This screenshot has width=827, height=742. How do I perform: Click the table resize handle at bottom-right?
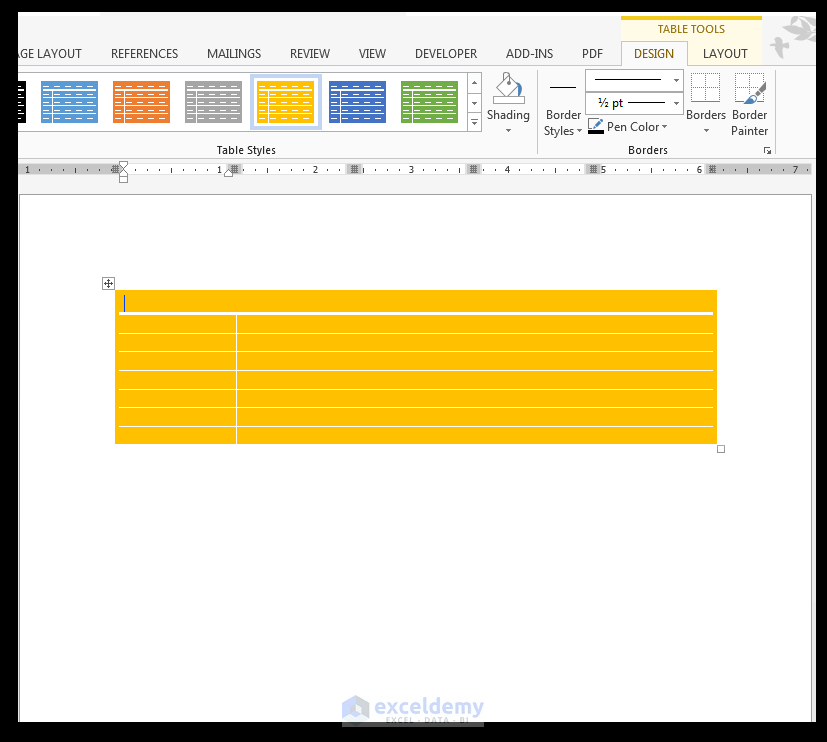point(720,449)
